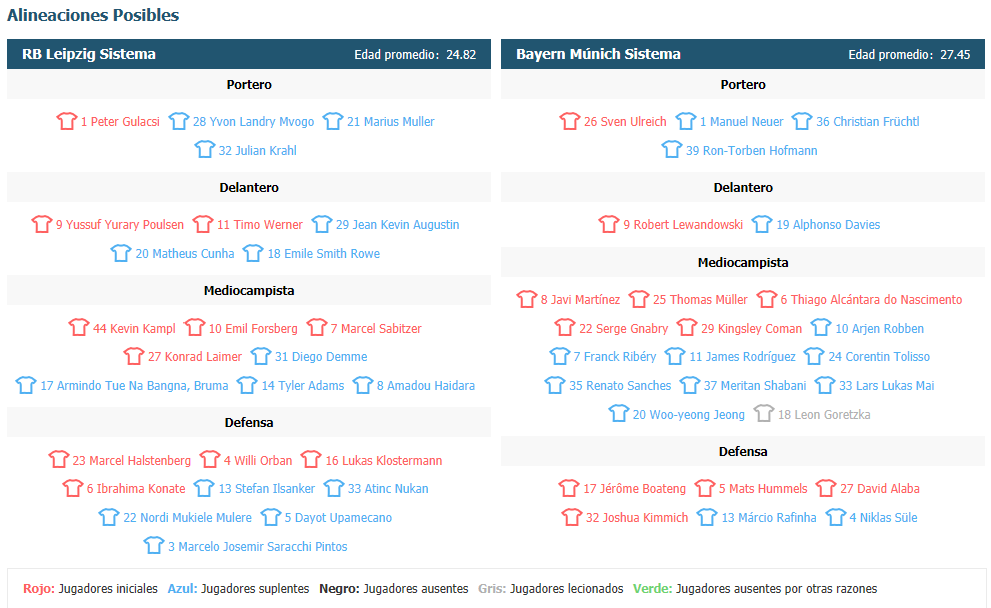The height and width of the screenshot is (608, 991).
Task: Click the blue shirt icon next to Diego Demme
Action: [261, 356]
